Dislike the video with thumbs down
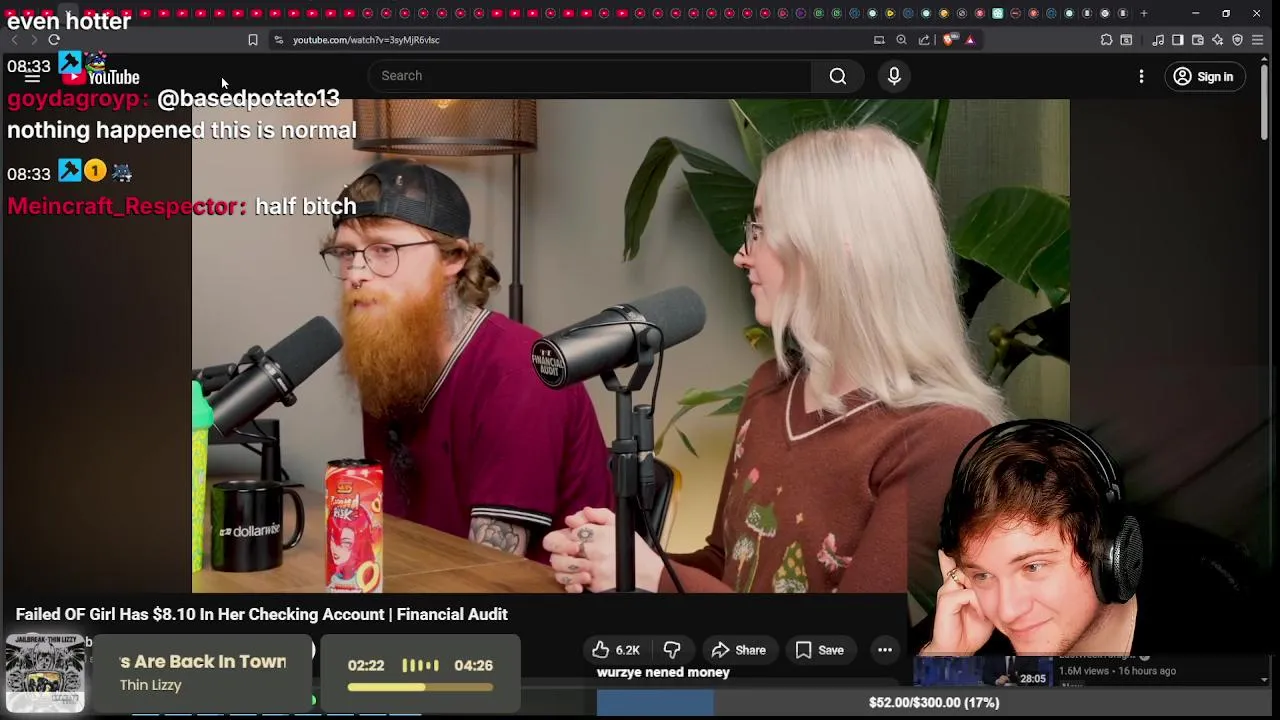This screenshot has width=1280, height=720. (672, 650)
